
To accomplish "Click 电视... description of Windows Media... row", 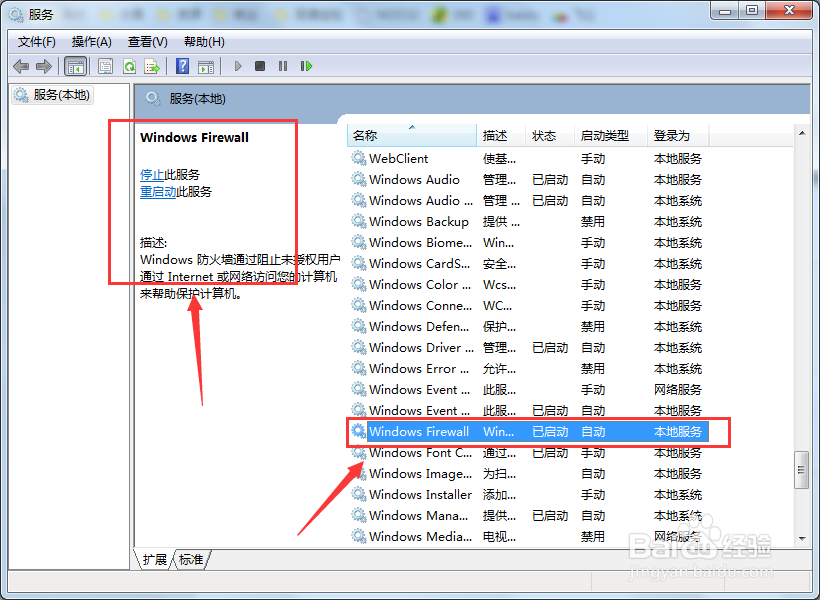I will point(499,536).
